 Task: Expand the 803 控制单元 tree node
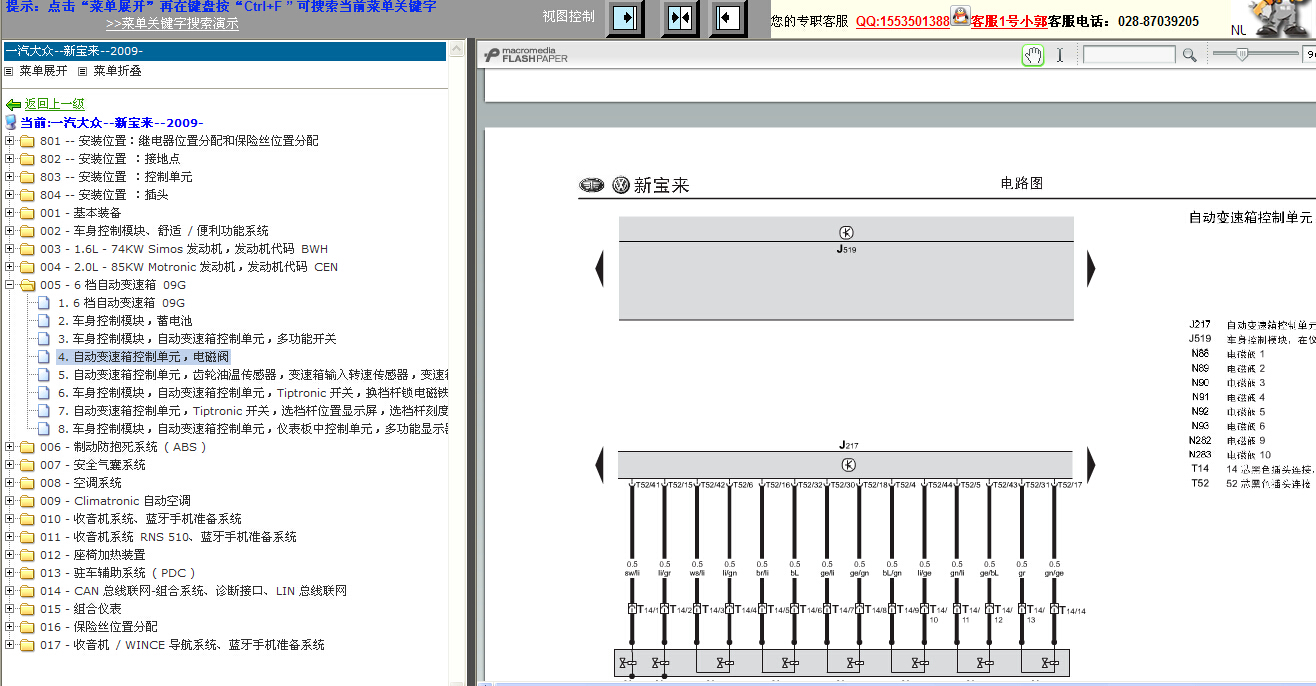pyautogui.click(x=9, y=177)
